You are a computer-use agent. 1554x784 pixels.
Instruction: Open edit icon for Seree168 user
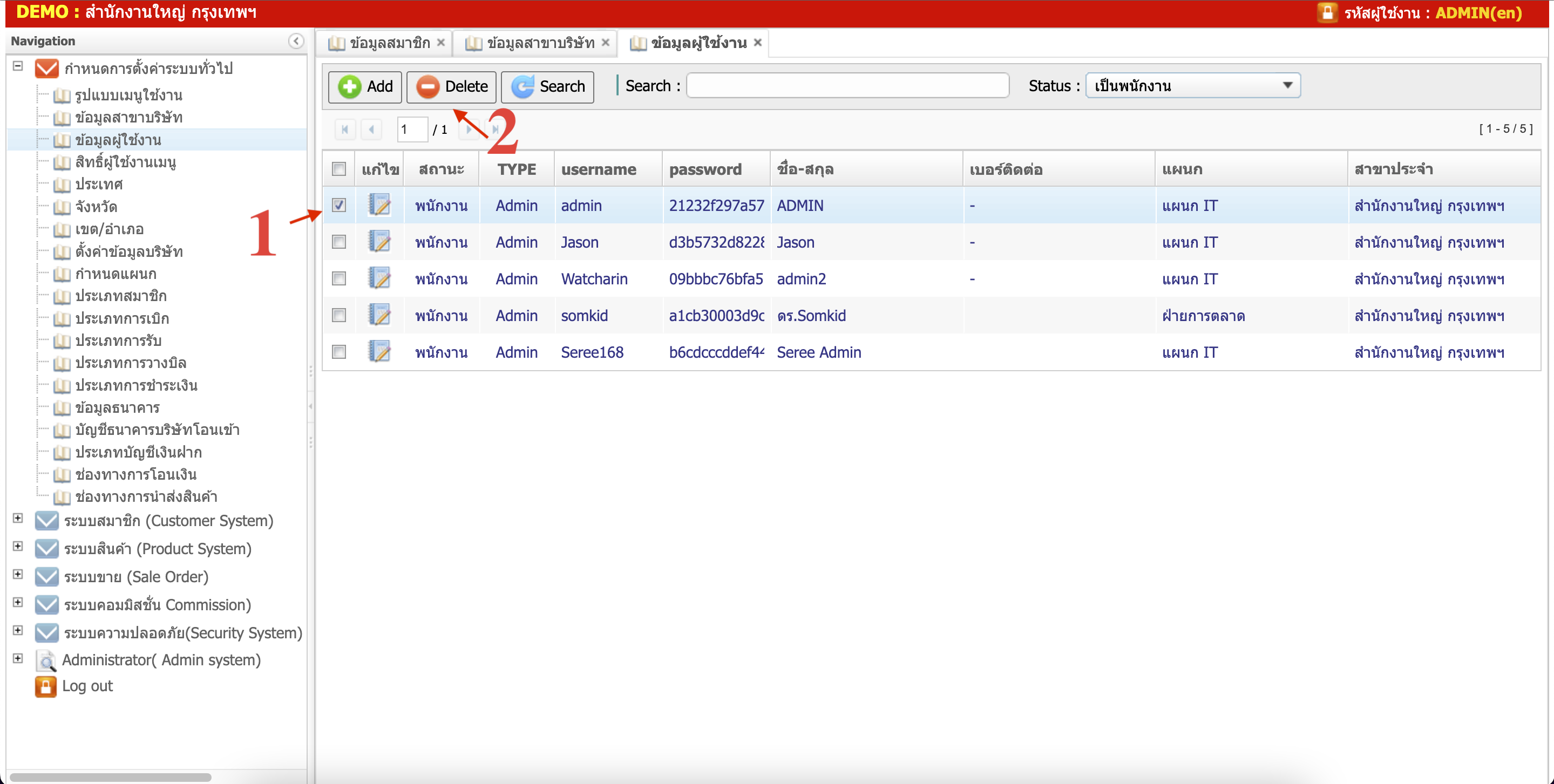point(379,352)
